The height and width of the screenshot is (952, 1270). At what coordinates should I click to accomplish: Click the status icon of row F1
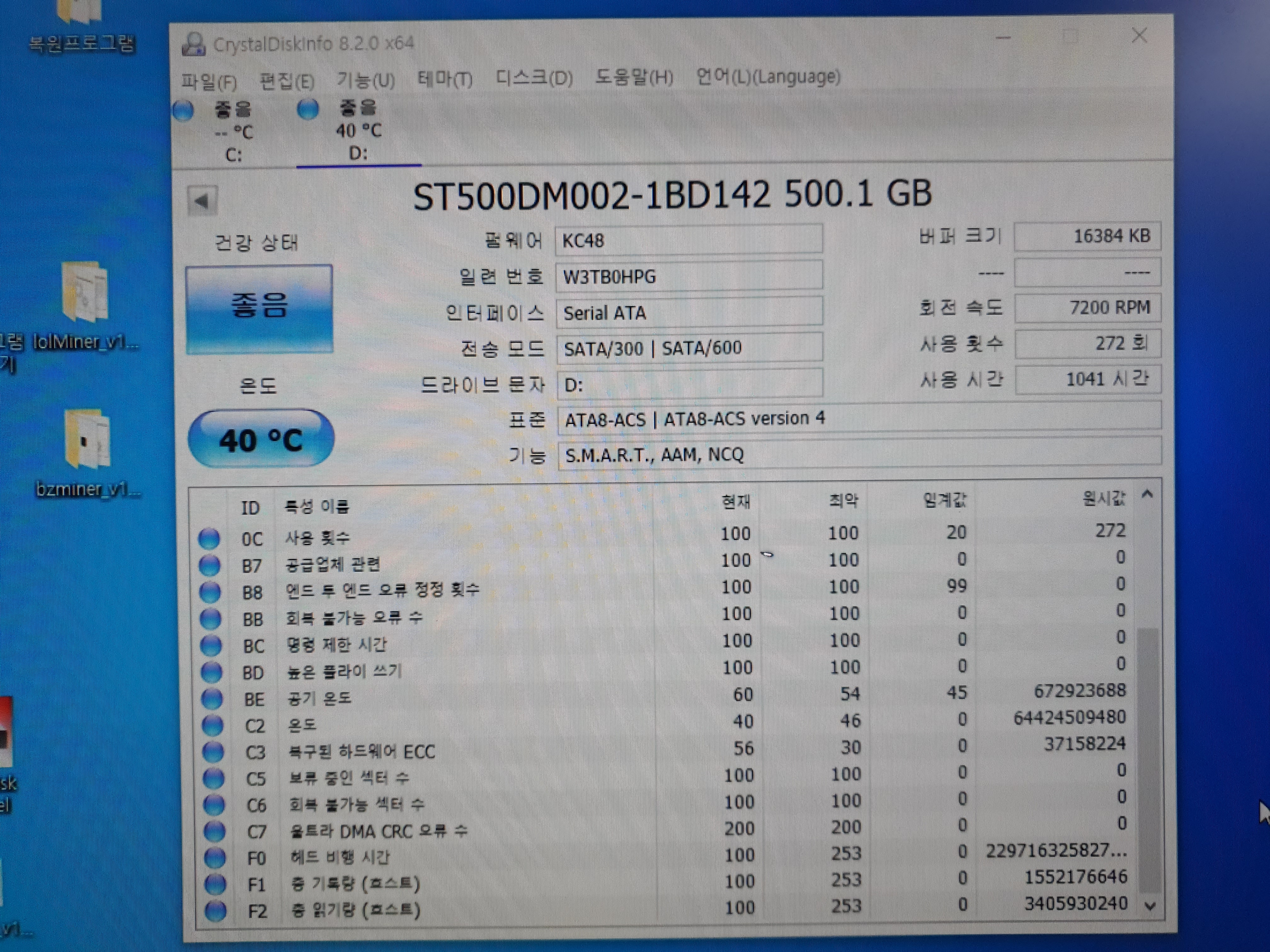point(216,884)
